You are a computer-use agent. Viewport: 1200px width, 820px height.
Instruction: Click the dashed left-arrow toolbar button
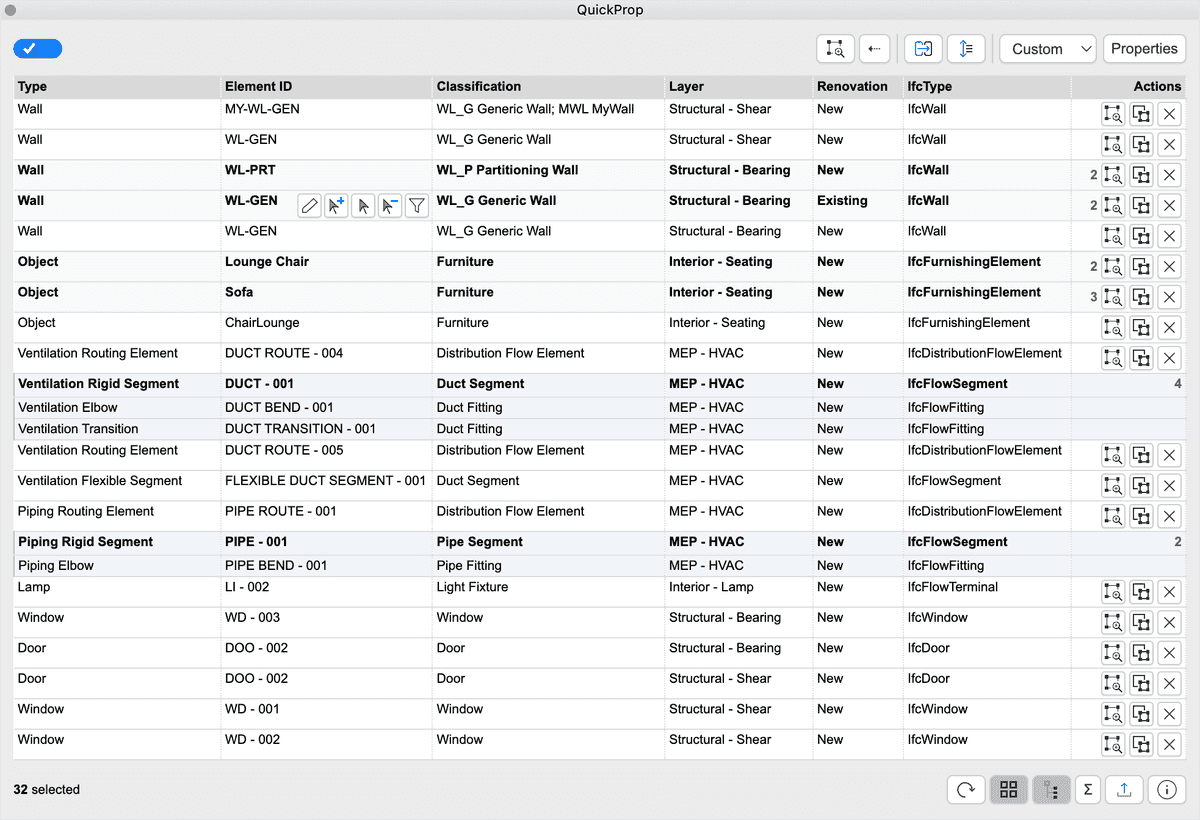(874, 48)
